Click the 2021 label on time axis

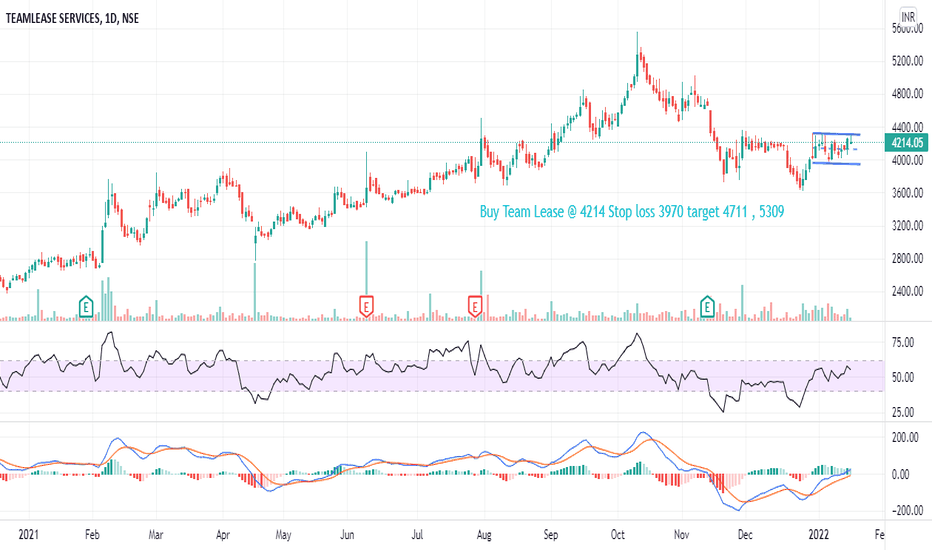[x=29, y=535]
